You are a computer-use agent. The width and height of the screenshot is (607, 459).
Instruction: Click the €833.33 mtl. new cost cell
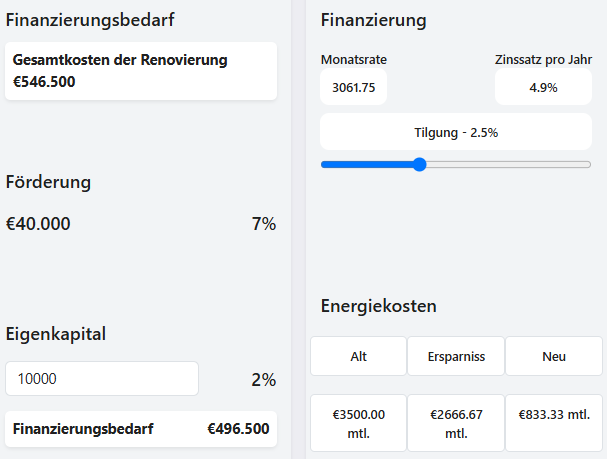553,415
